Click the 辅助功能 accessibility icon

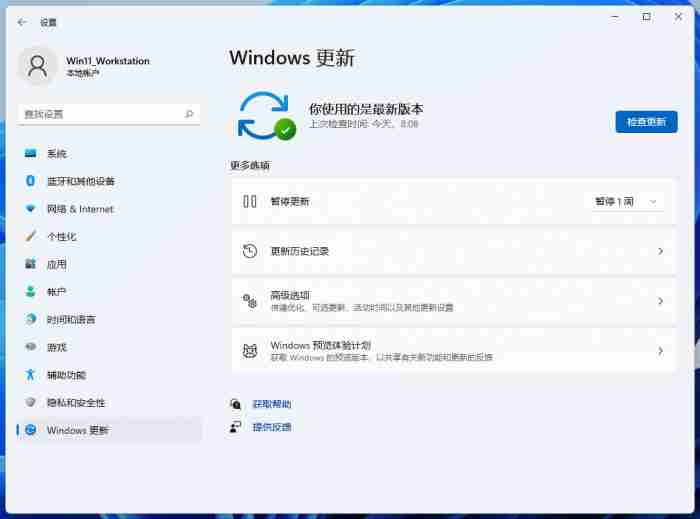pos(30,374)
